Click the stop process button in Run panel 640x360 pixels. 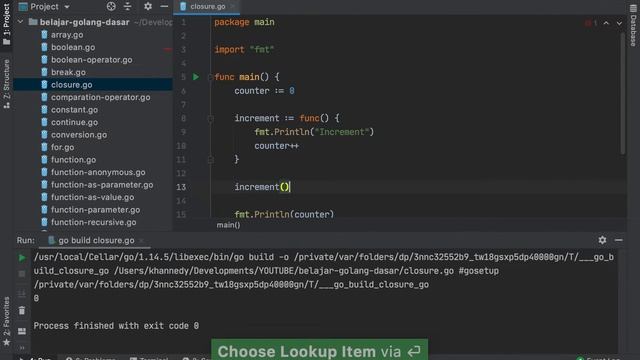pos(22,274)
